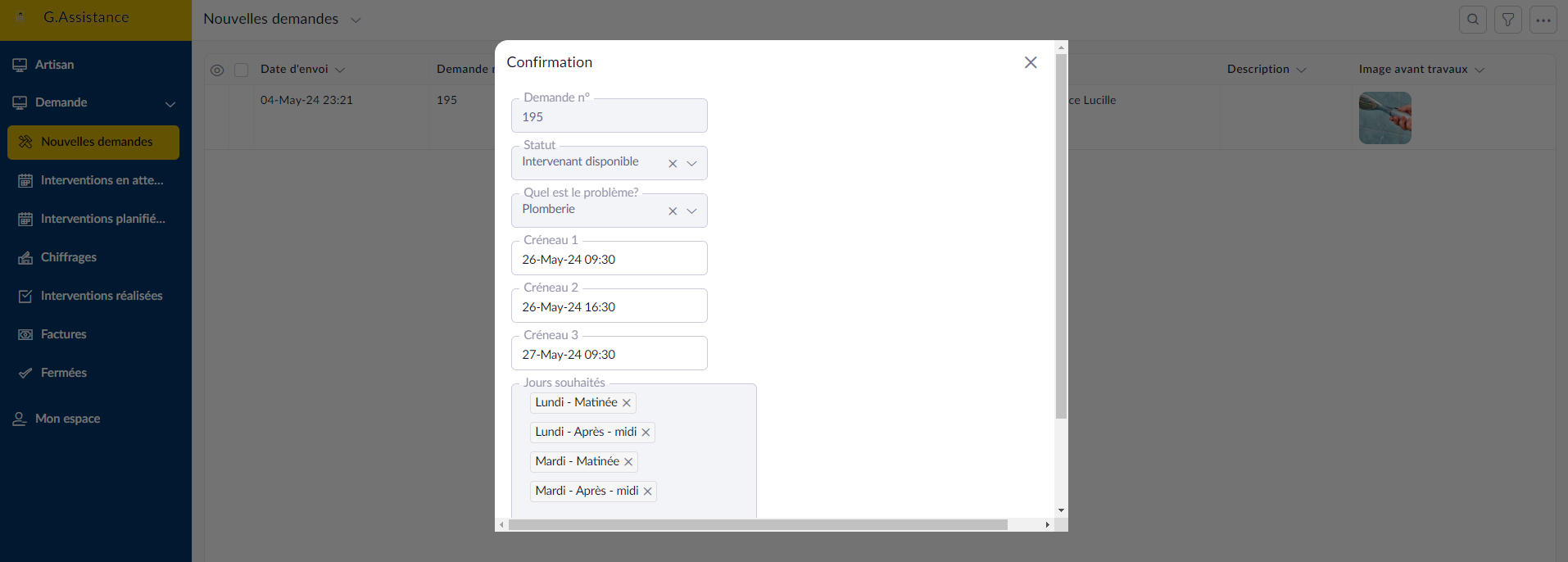Screen dimensions: 1568x562
Task: Expand the Demande sidebar section
Action: (170, 104)
